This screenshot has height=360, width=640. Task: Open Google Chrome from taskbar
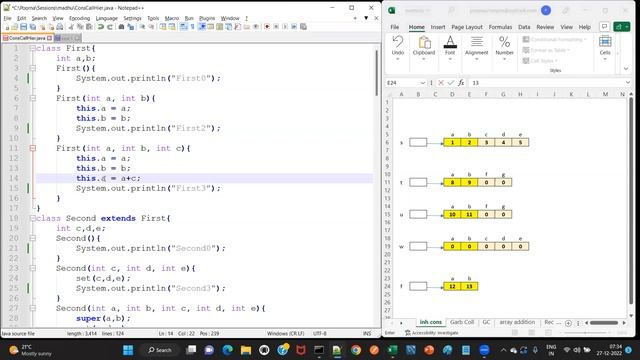(x=356, y=350)
